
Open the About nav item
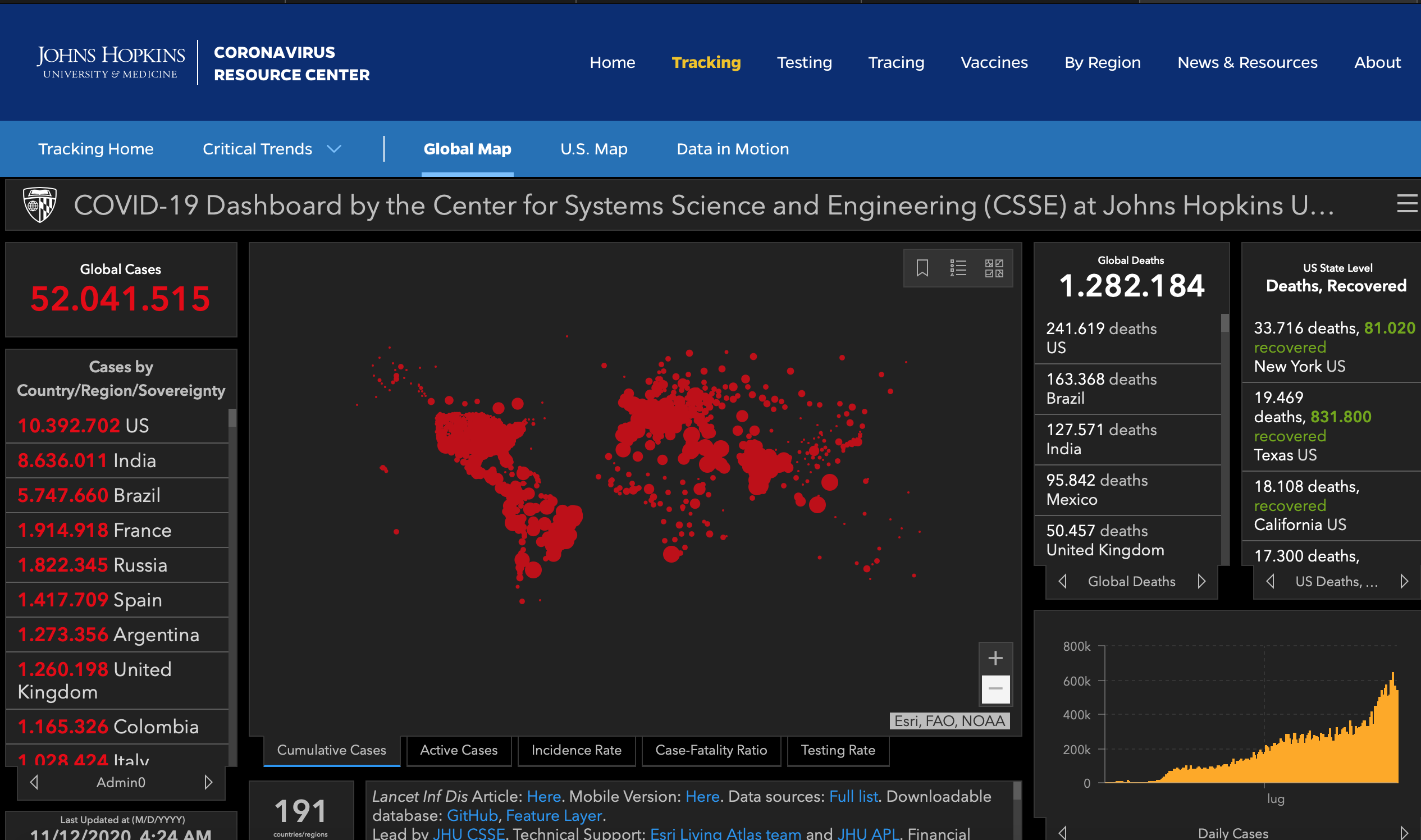coord(1377,62)
